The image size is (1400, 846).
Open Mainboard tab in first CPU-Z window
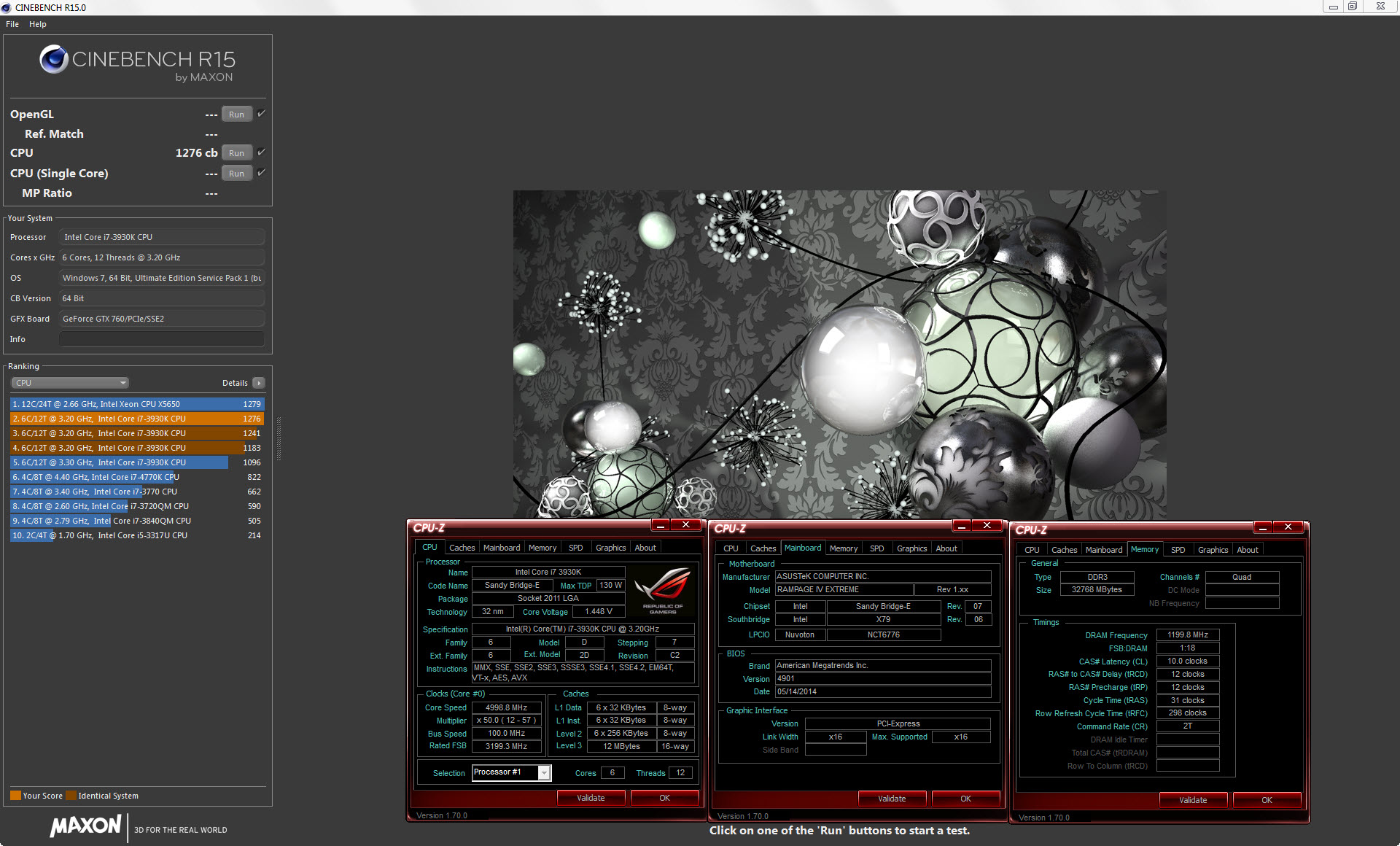(x=502, y=548)
